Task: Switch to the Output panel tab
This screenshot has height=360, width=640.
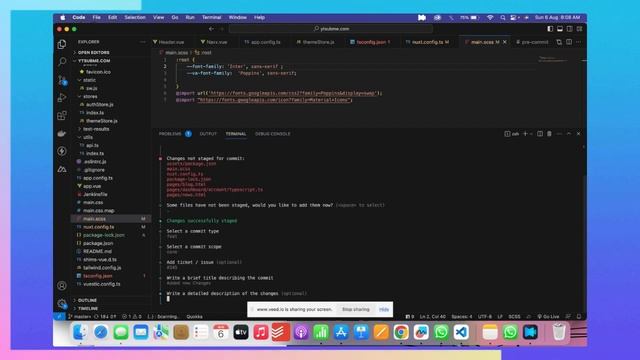Action: pos(208,134)
